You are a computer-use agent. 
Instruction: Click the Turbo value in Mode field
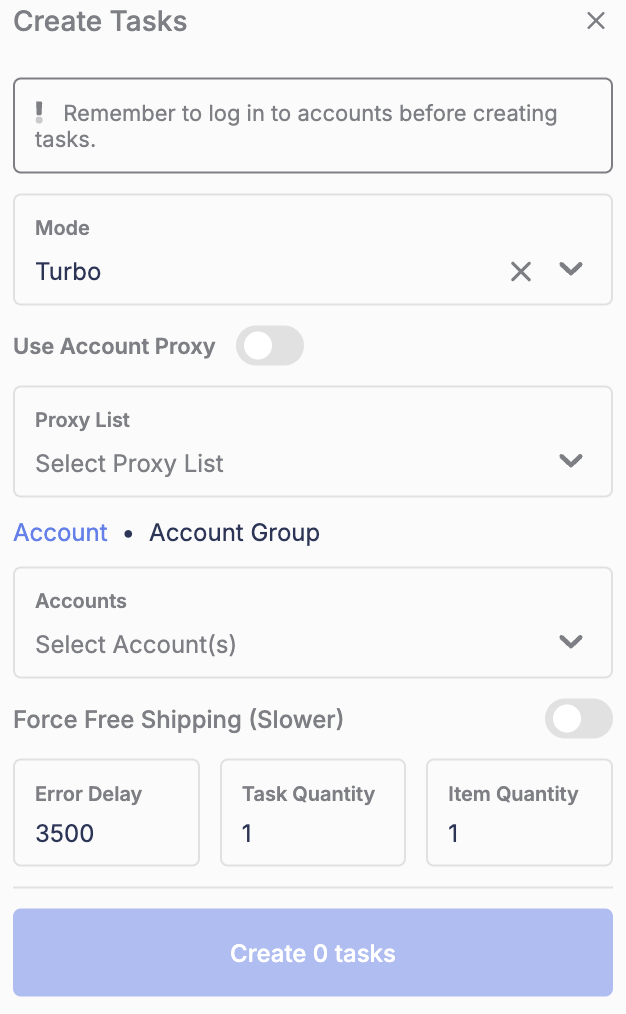tap(68, 271)
